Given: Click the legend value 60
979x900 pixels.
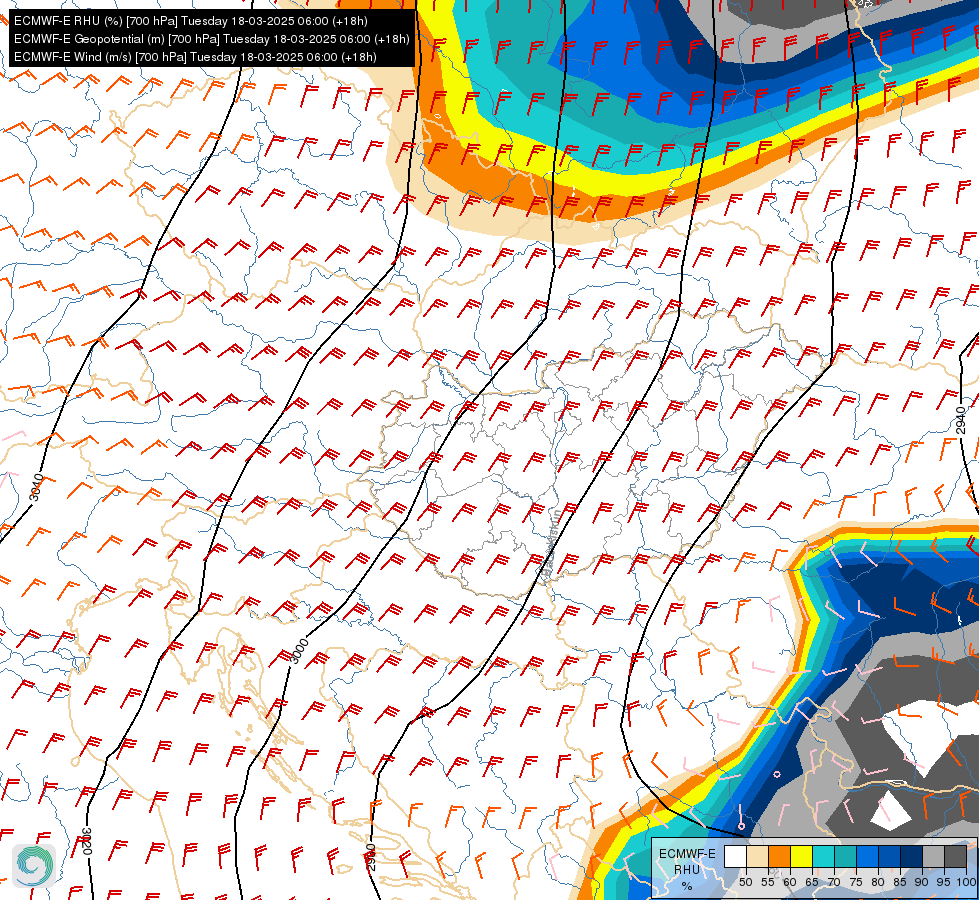Looking at the screenshot, I should click(790, 882).
